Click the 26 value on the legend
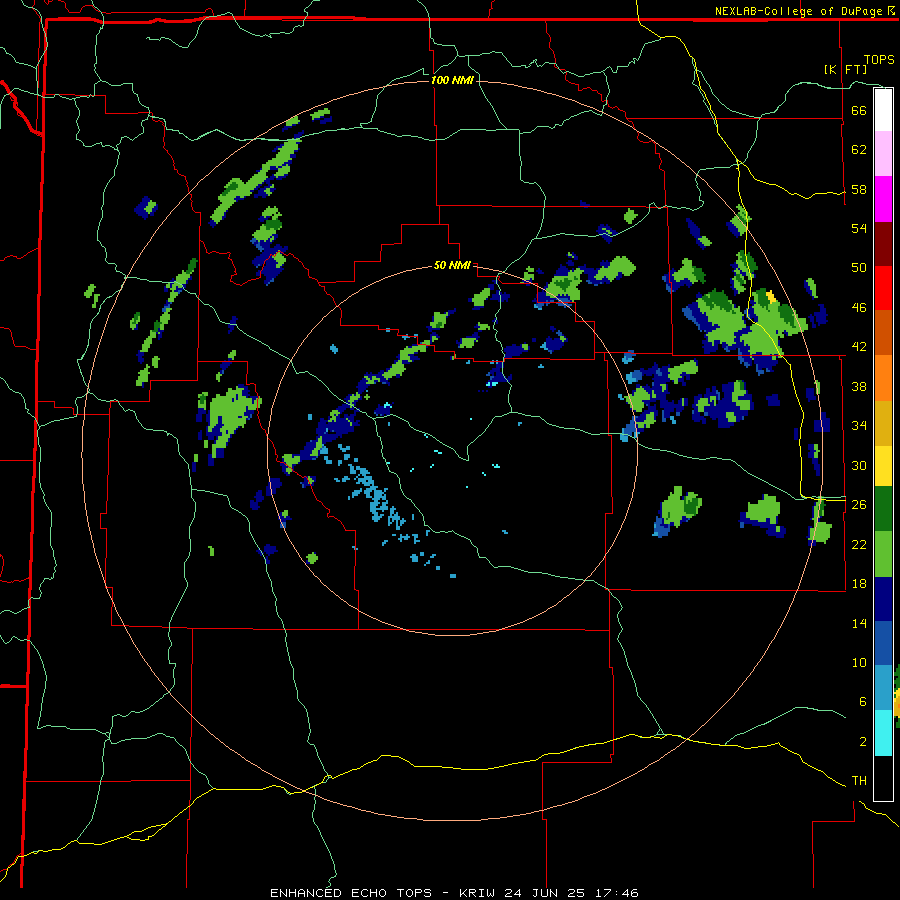This screenshot has width=900, height=900. click(859, 505)
